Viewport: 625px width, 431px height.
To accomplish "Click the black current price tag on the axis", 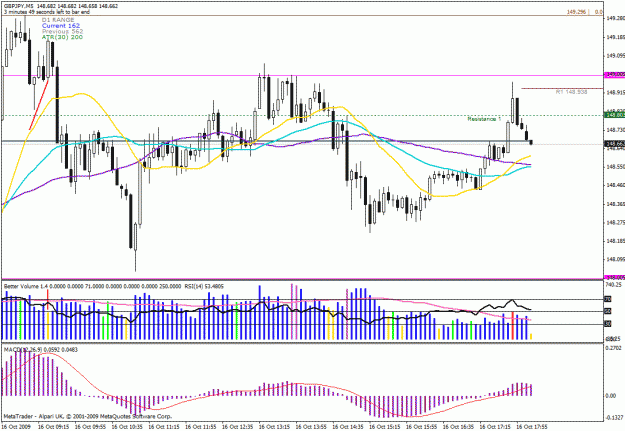I will click(x=615, y=144).
